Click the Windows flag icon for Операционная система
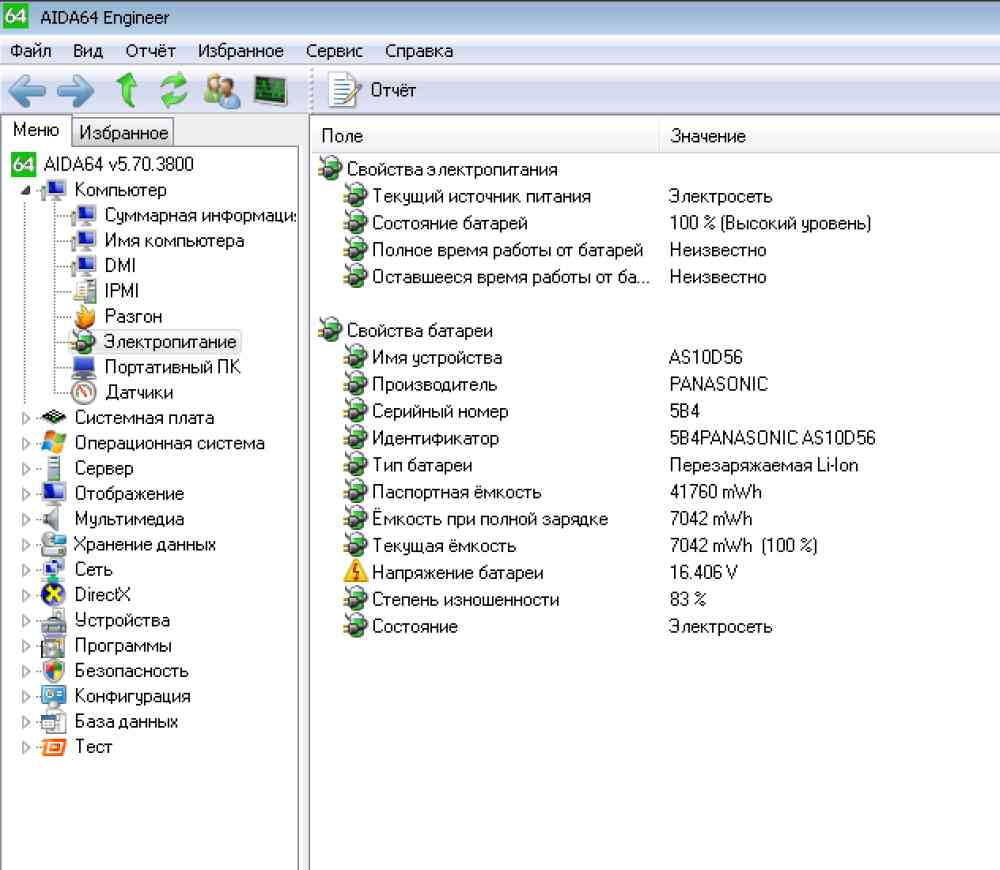 (53, 443)
